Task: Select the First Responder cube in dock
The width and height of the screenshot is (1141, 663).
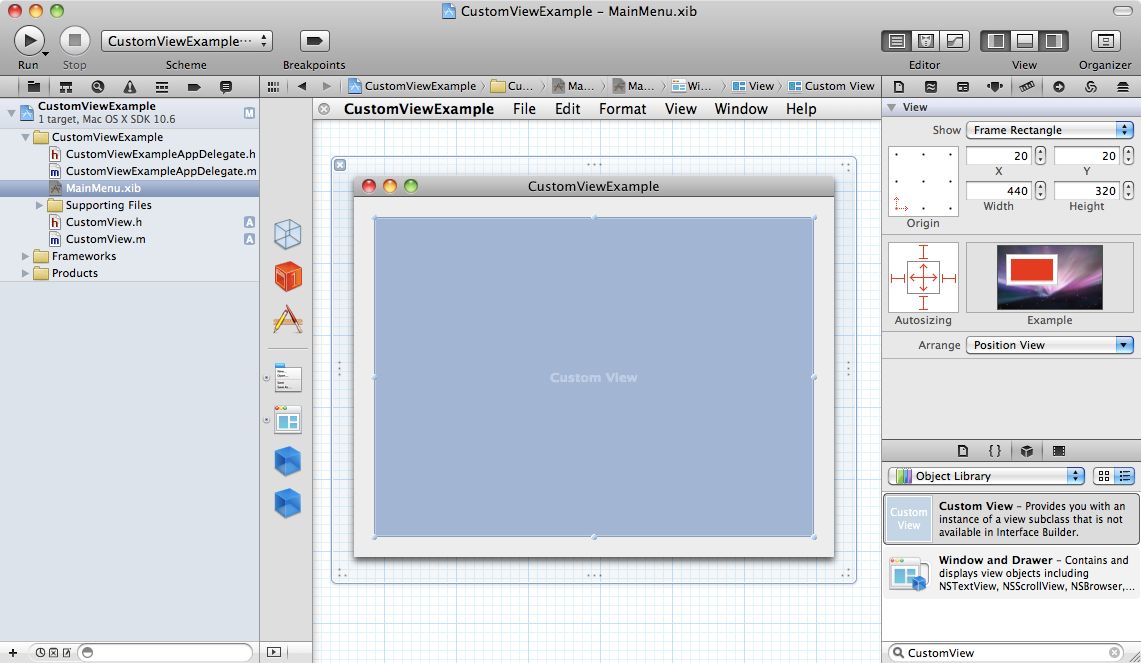Action: pyautogui.click(x=288, y=277)
